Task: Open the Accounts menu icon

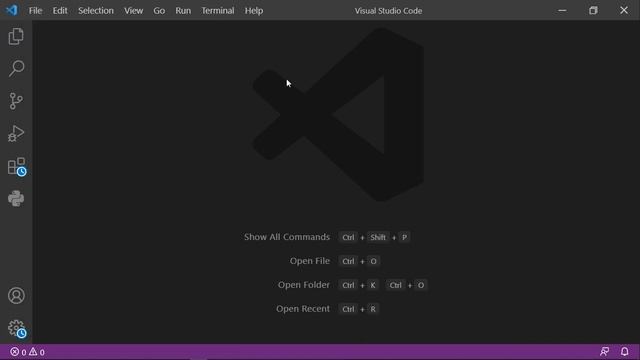Action: tap(16, 296)
